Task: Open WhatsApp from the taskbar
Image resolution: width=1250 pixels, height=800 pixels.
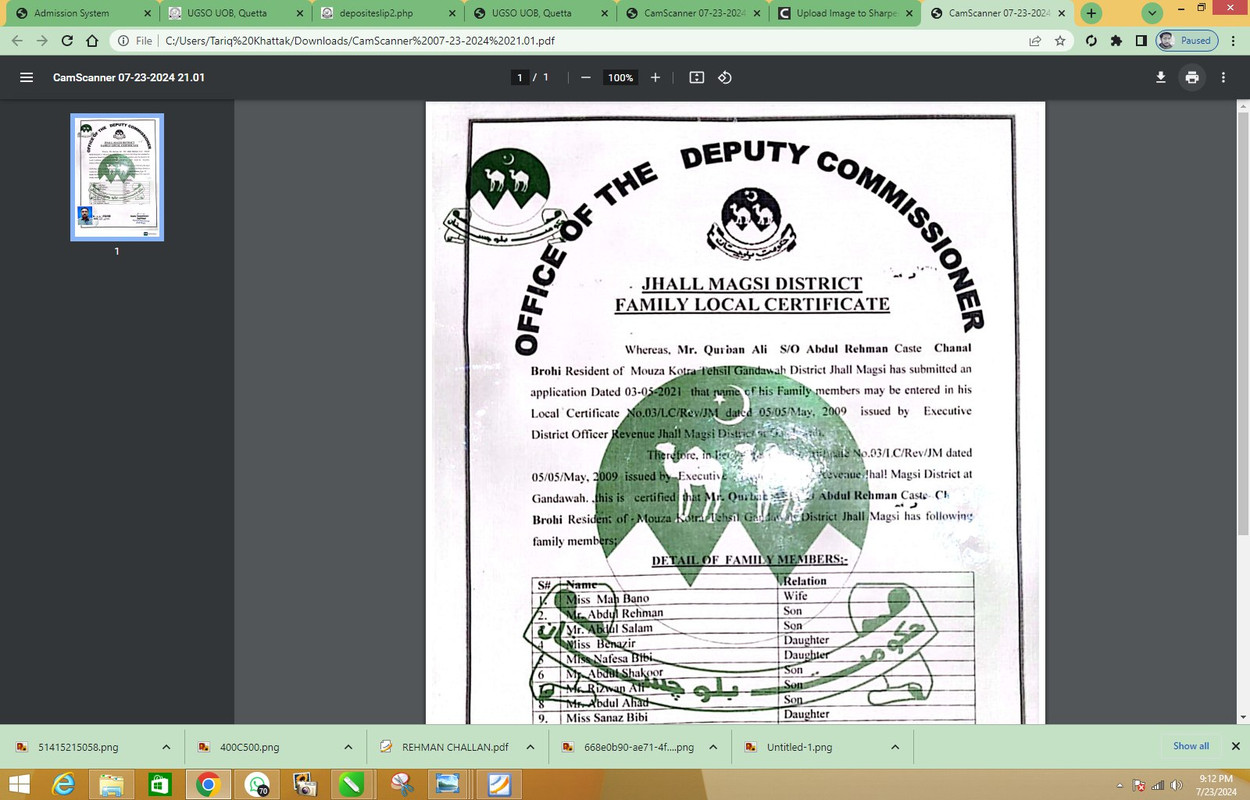Action: pyautogui.click(x=257, y=784)
